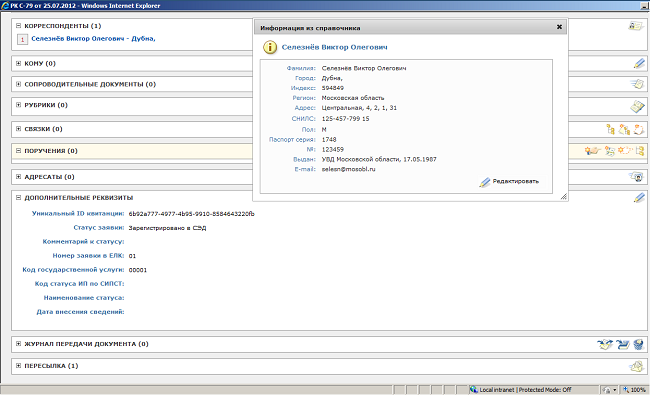The image size is (650, 395).
Task: Click the envelope-with-arrows icon in Журнал передачи документа
Action: point(605,344)
